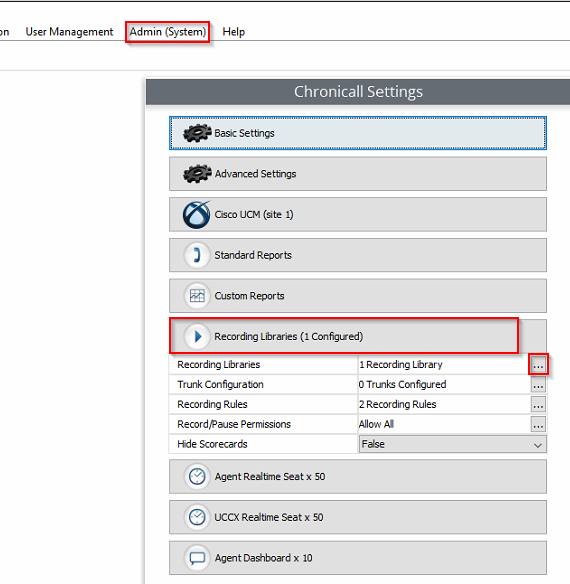Click the Agent Dashboard chat bubble icon
The height and width of the screenshot is (584, 570).
(x=197, y=558)
